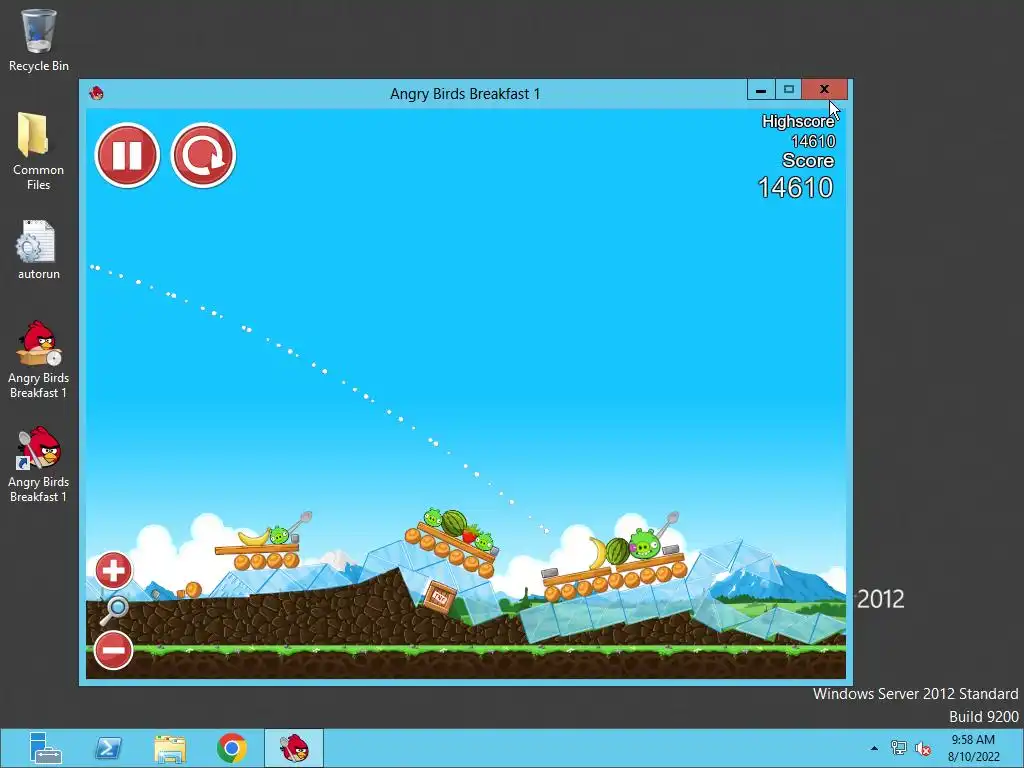Screen dimensions: 1024x768
Task: Open Google Chrome from the taskbar
Action: (x=232, y=748)
